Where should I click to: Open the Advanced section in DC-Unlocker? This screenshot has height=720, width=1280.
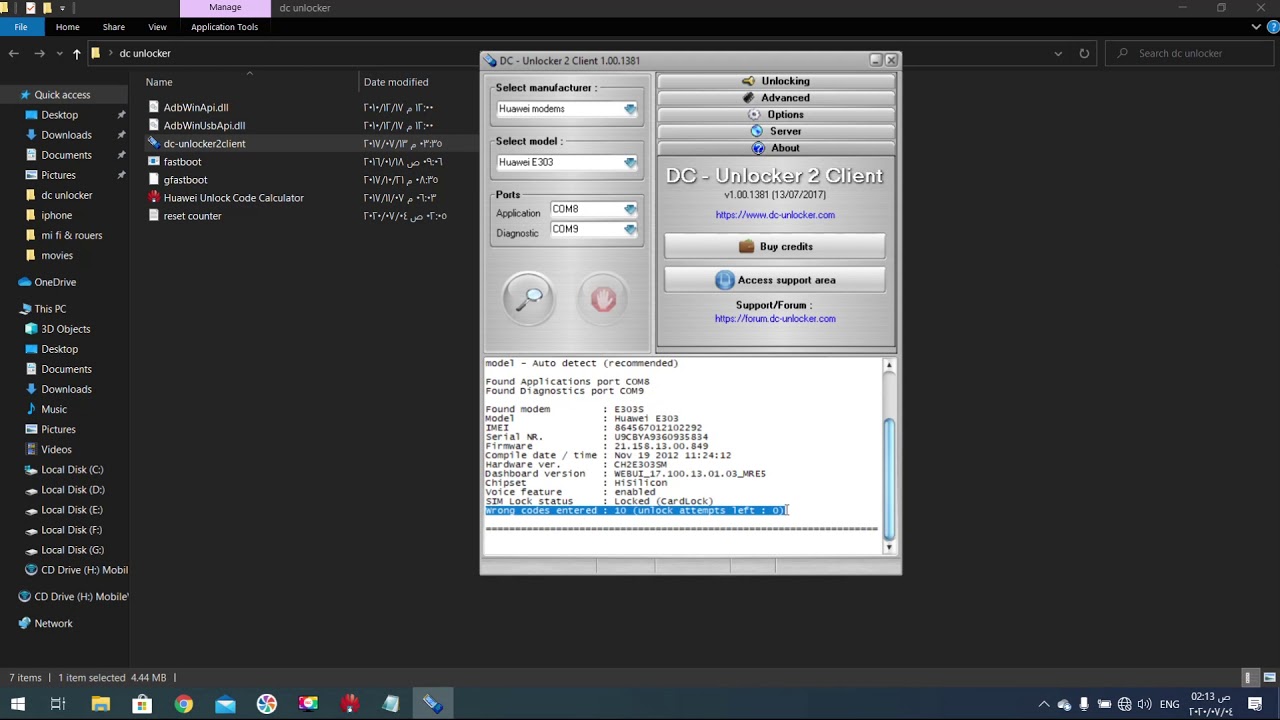[776, 98]
